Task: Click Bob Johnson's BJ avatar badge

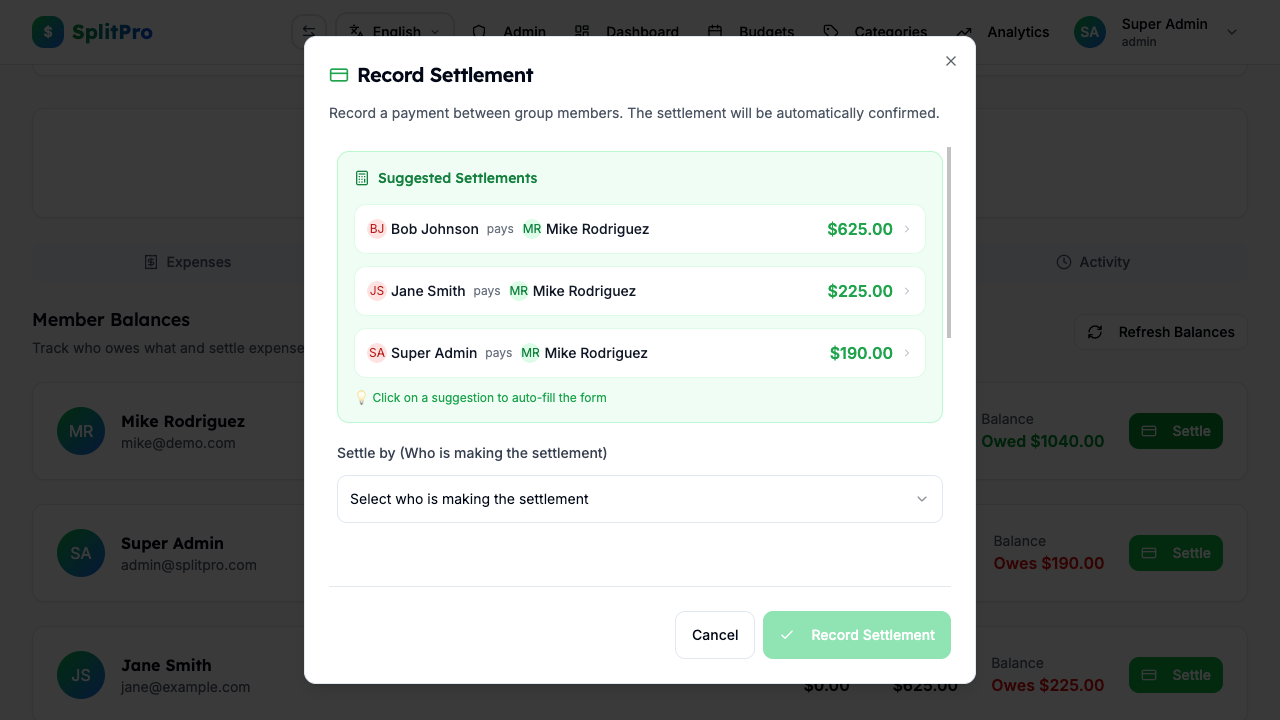Action: [377, 229]
